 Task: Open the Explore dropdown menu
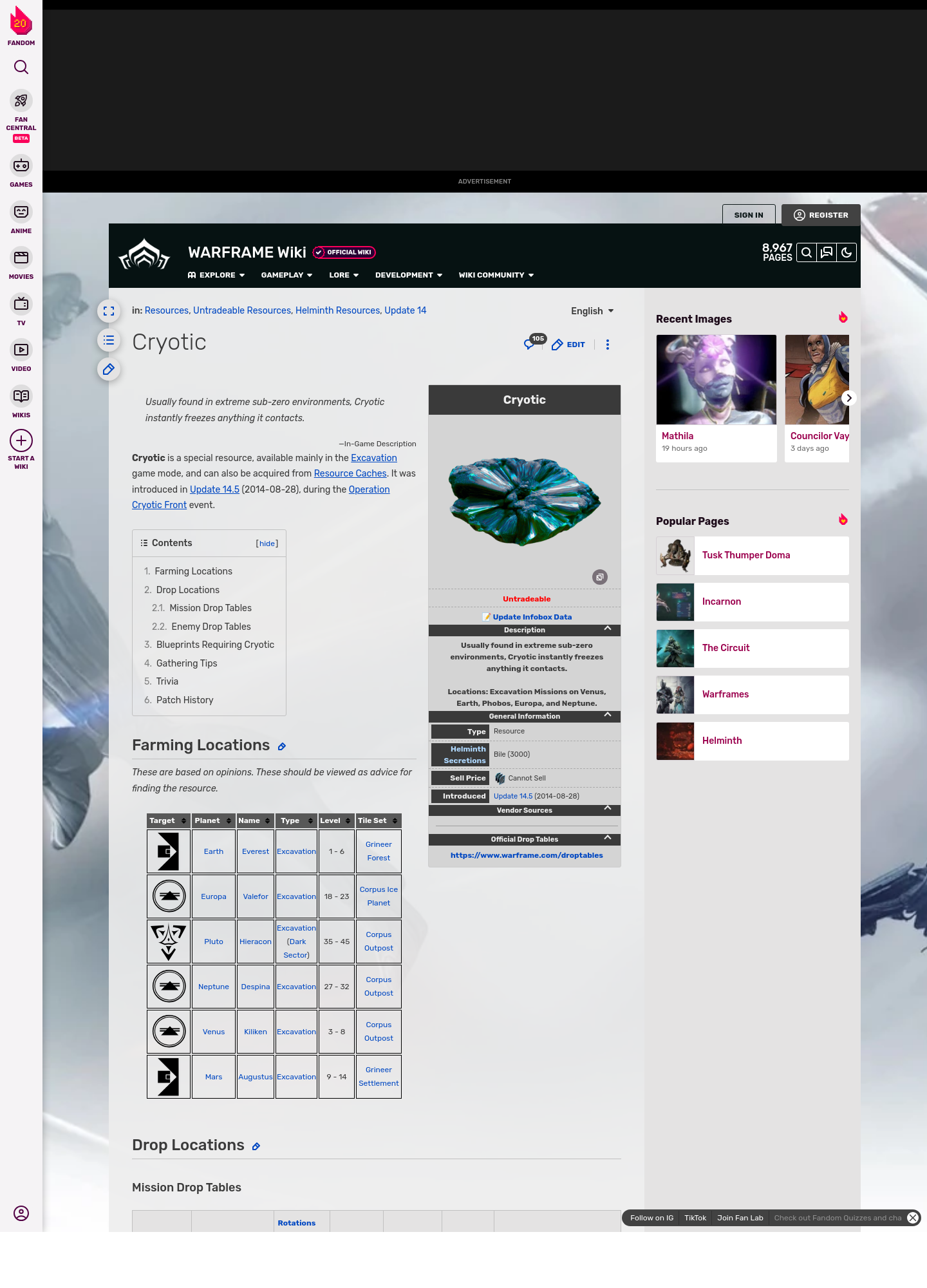click(216, 275)
